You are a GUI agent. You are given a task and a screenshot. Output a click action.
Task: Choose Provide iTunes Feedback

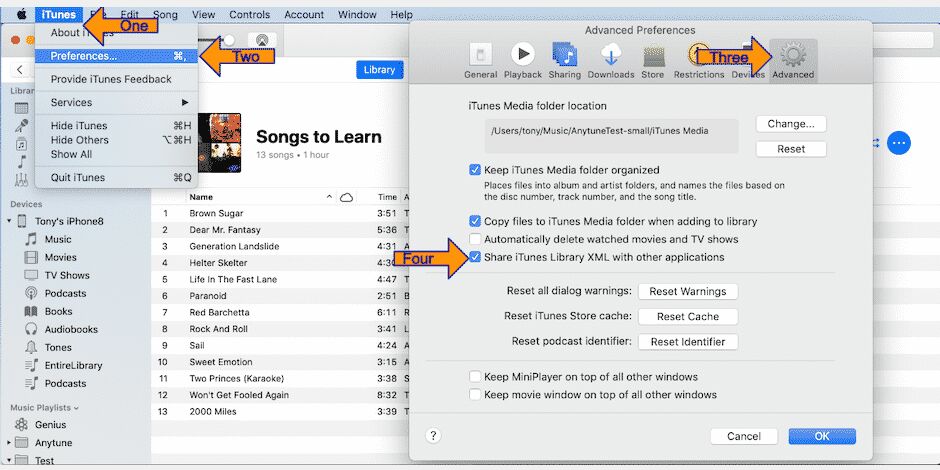pos(116,79)
